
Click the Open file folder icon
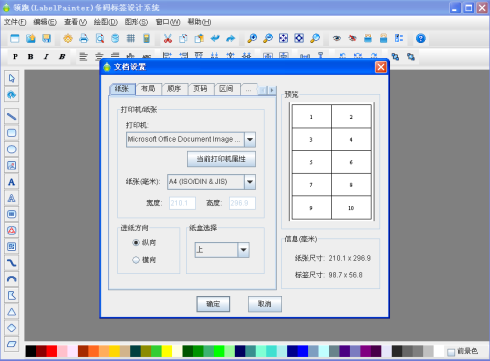pyautogui.click(x=31, y=38)
